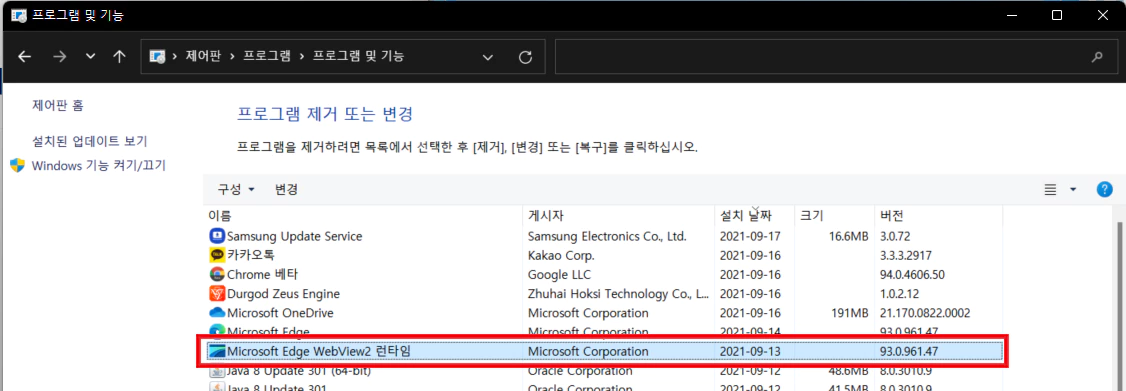Select the Microsoft Edge WebView2 런타임 icon
The height and width of the screenshot is (391, 1126).
217,351
